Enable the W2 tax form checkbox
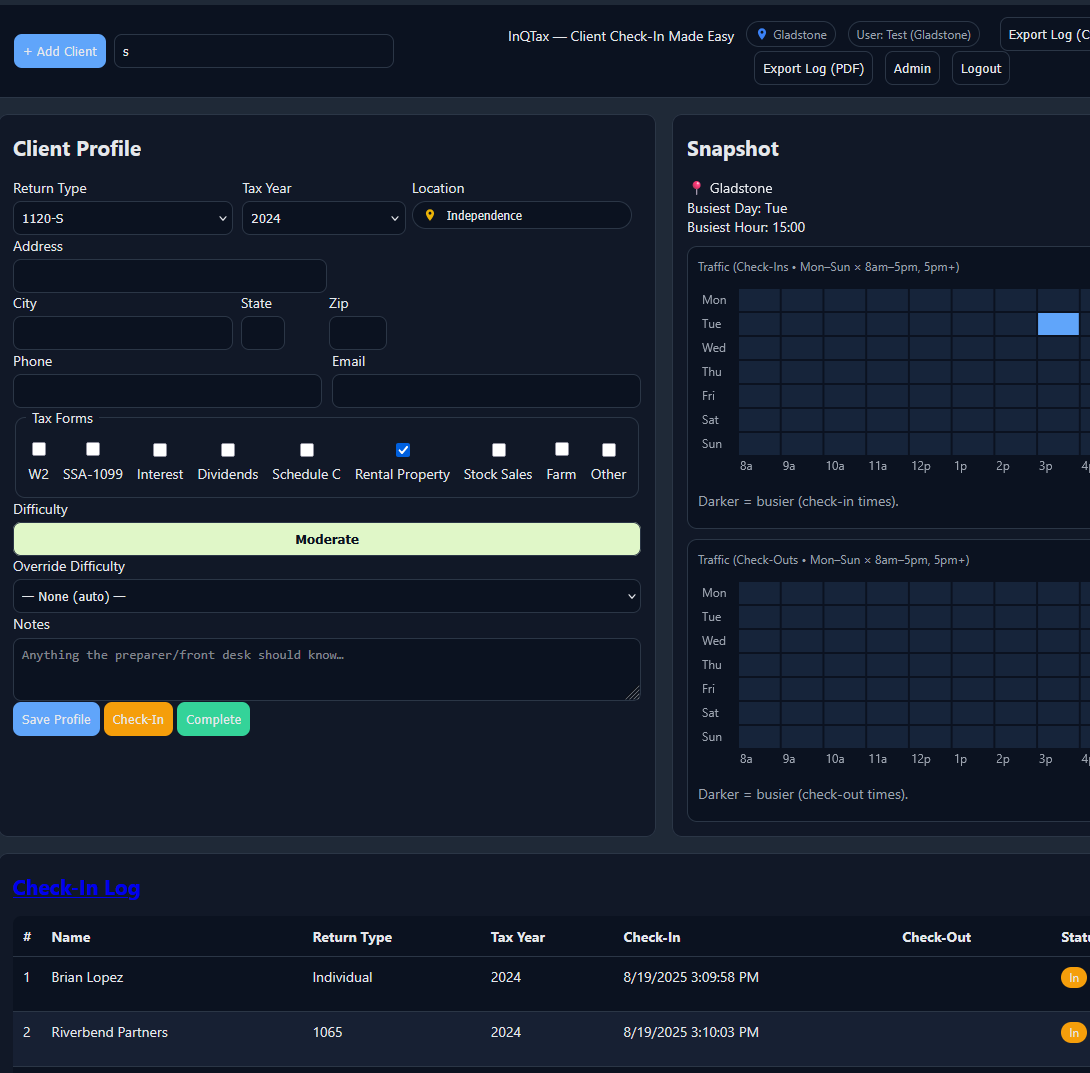The width and height of the screenshot is (1090, 1073). tap(39, 449)
